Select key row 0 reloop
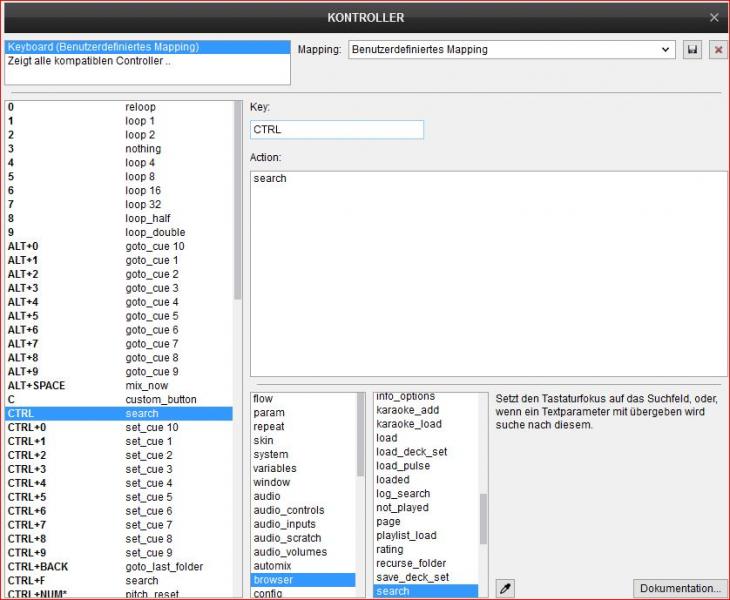 coord(119,107)
